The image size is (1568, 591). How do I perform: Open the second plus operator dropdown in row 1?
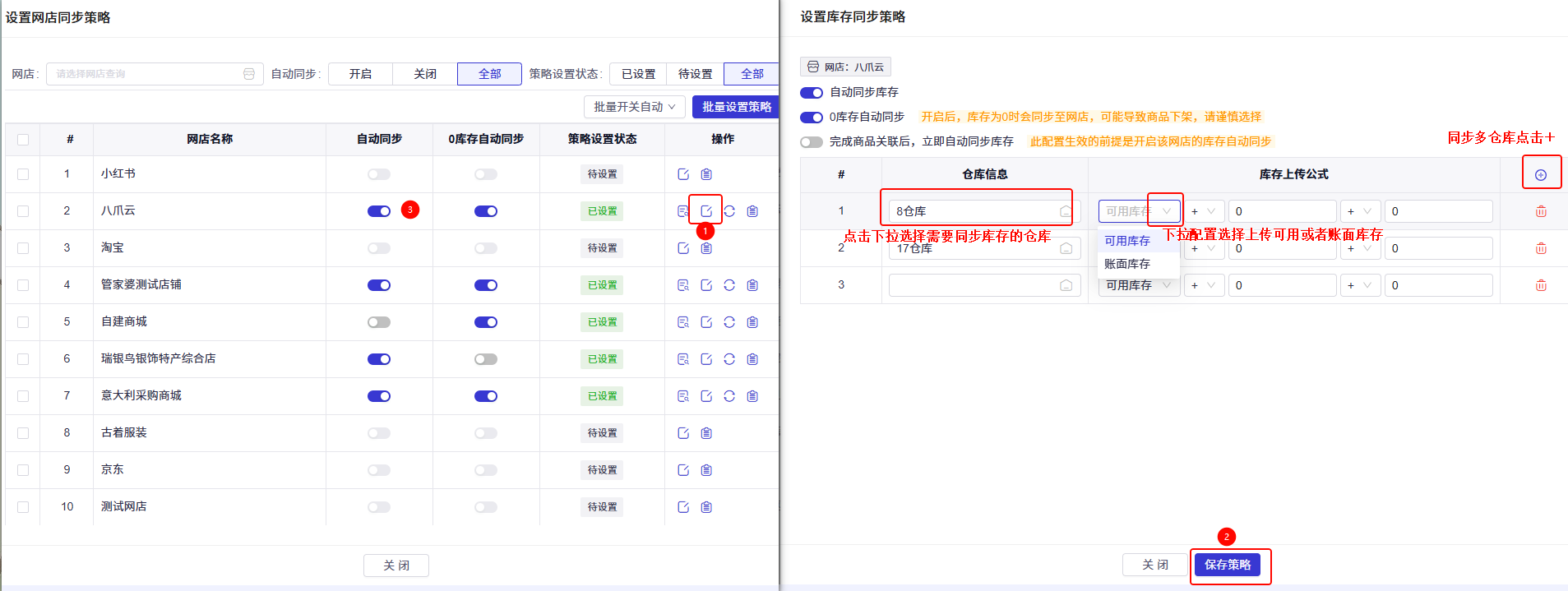pyautogui.click(x=1361, y=211)
